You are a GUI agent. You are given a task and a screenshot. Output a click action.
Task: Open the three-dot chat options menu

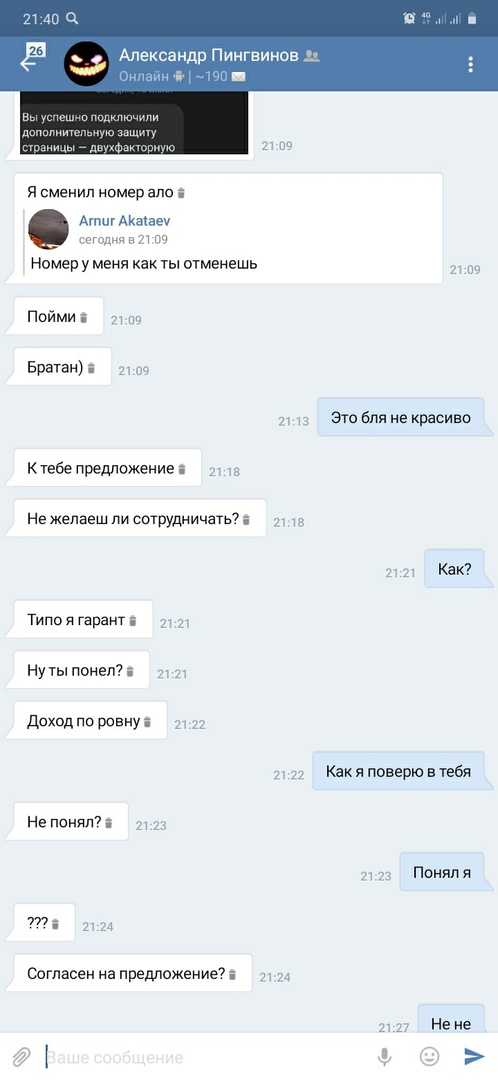[x=470, y=64]
